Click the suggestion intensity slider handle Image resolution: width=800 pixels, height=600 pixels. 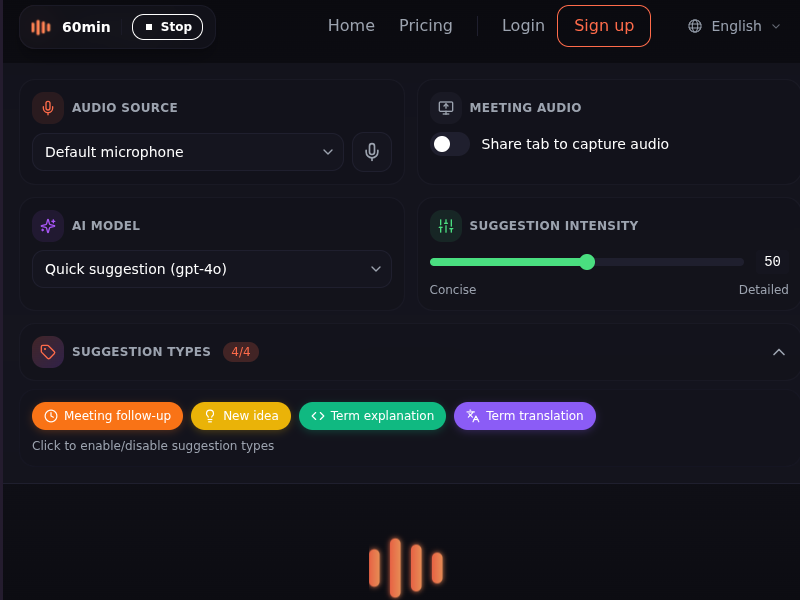pyautogui.click(x=587, y=262)
